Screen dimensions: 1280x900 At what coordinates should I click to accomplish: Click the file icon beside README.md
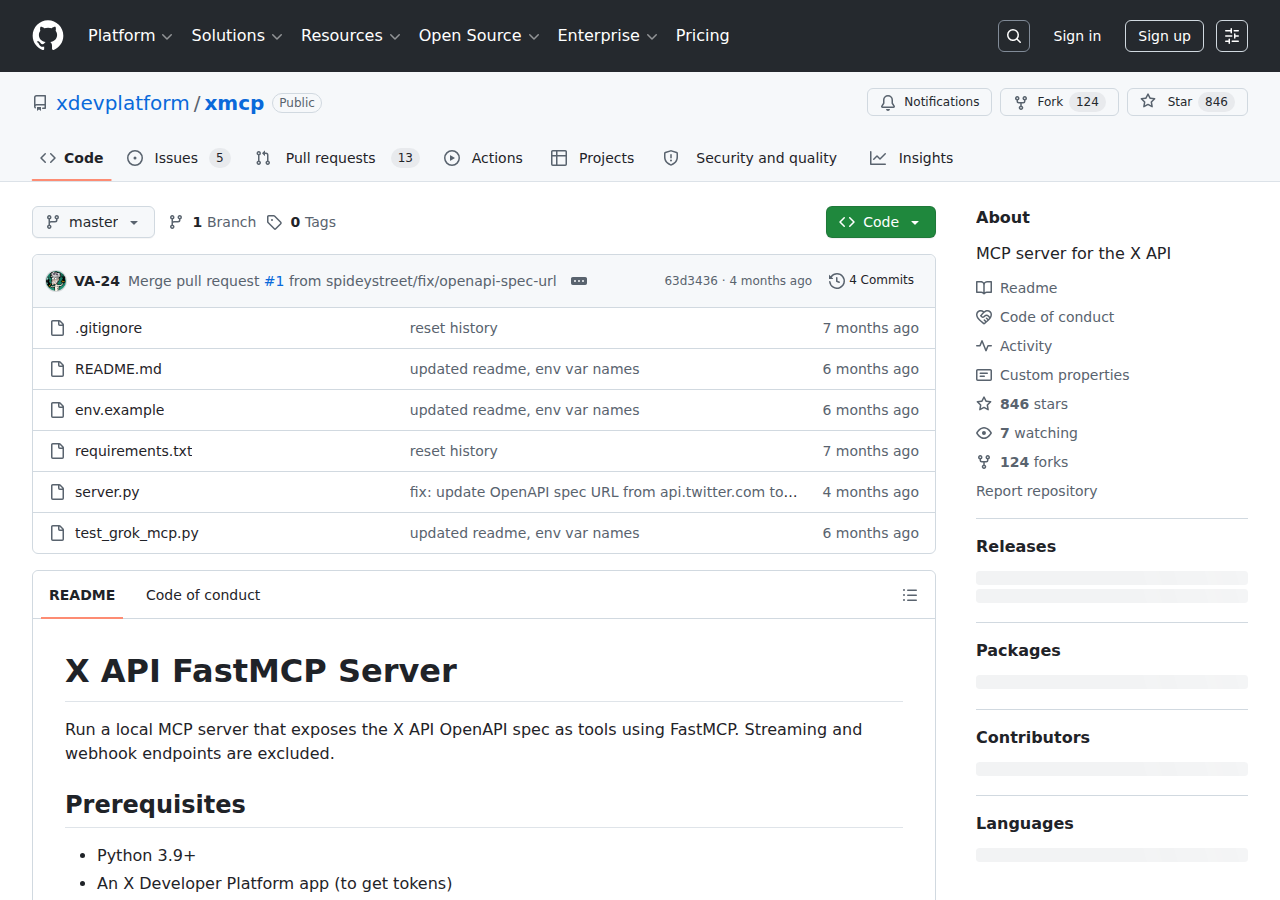coord(58,369)
